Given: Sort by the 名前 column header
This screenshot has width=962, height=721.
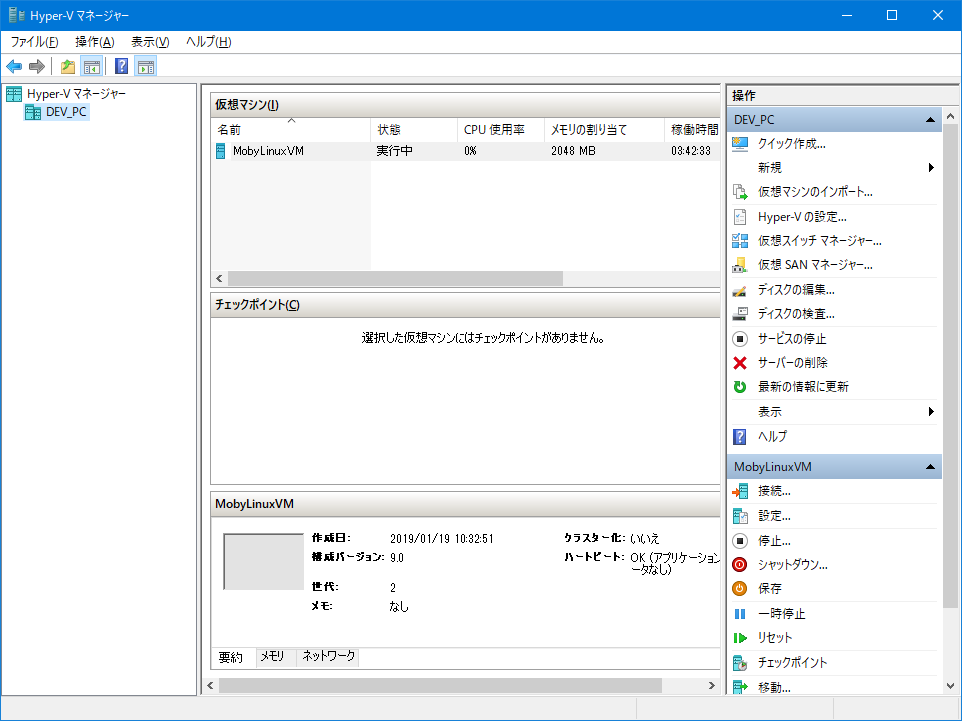Looking at the screenshot, I should [291, 129].
